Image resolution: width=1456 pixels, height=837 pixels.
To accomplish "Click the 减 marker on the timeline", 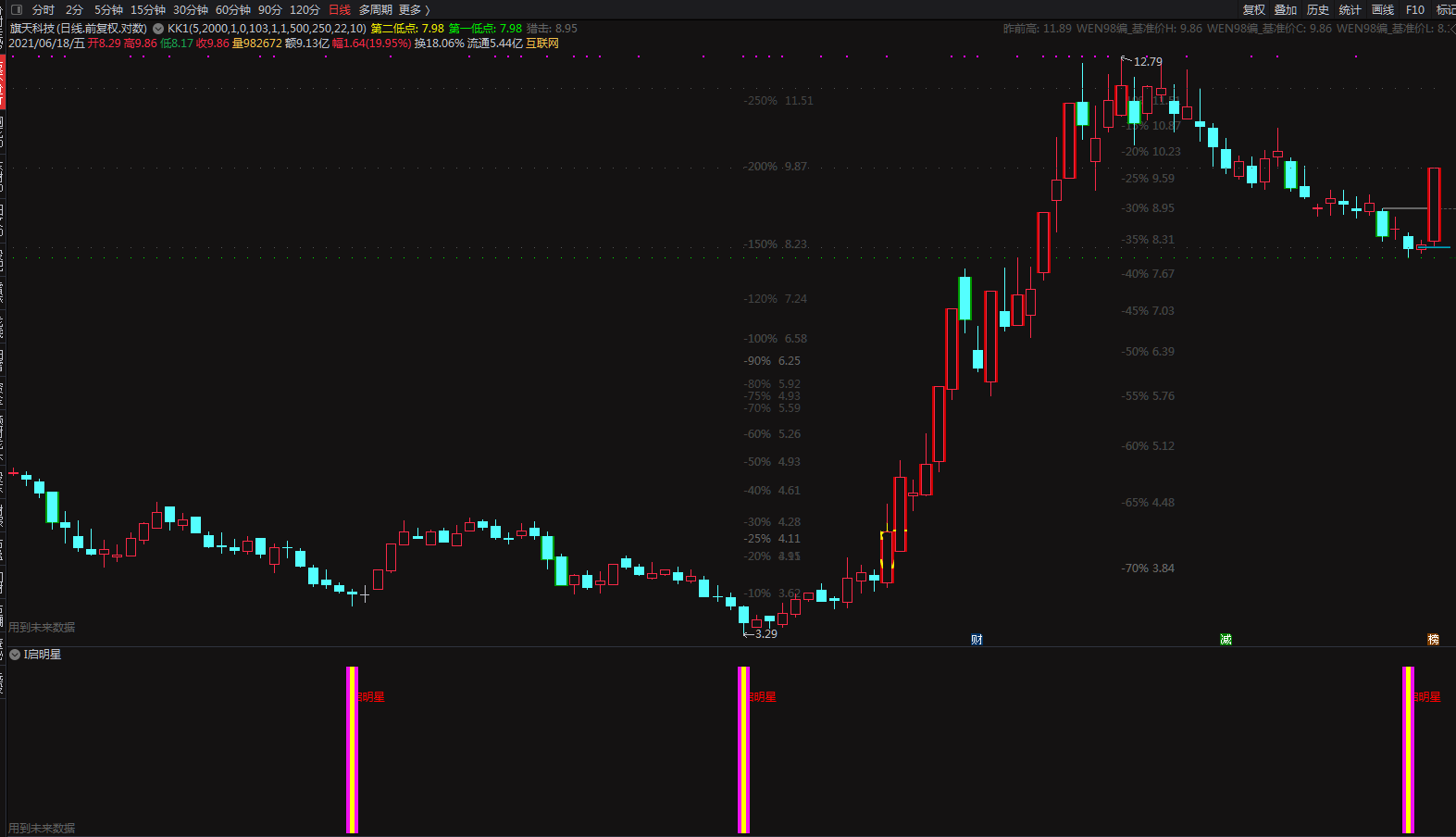I will (x=1226, y=640).
